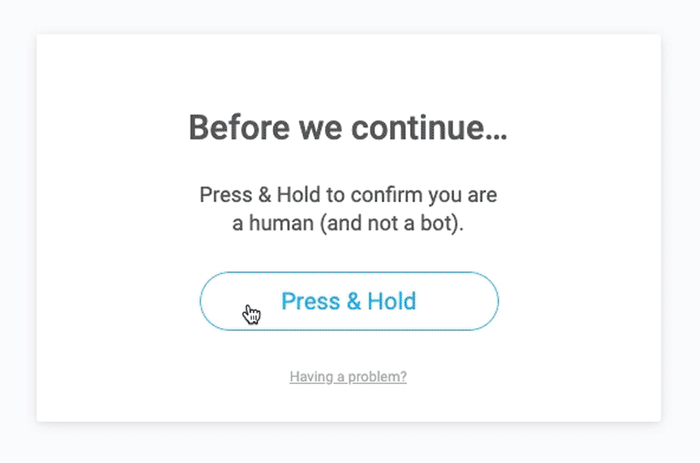This screenshot has height=463, width=700.
Task: Click the blank white card area above the heading
Action: 348,69
